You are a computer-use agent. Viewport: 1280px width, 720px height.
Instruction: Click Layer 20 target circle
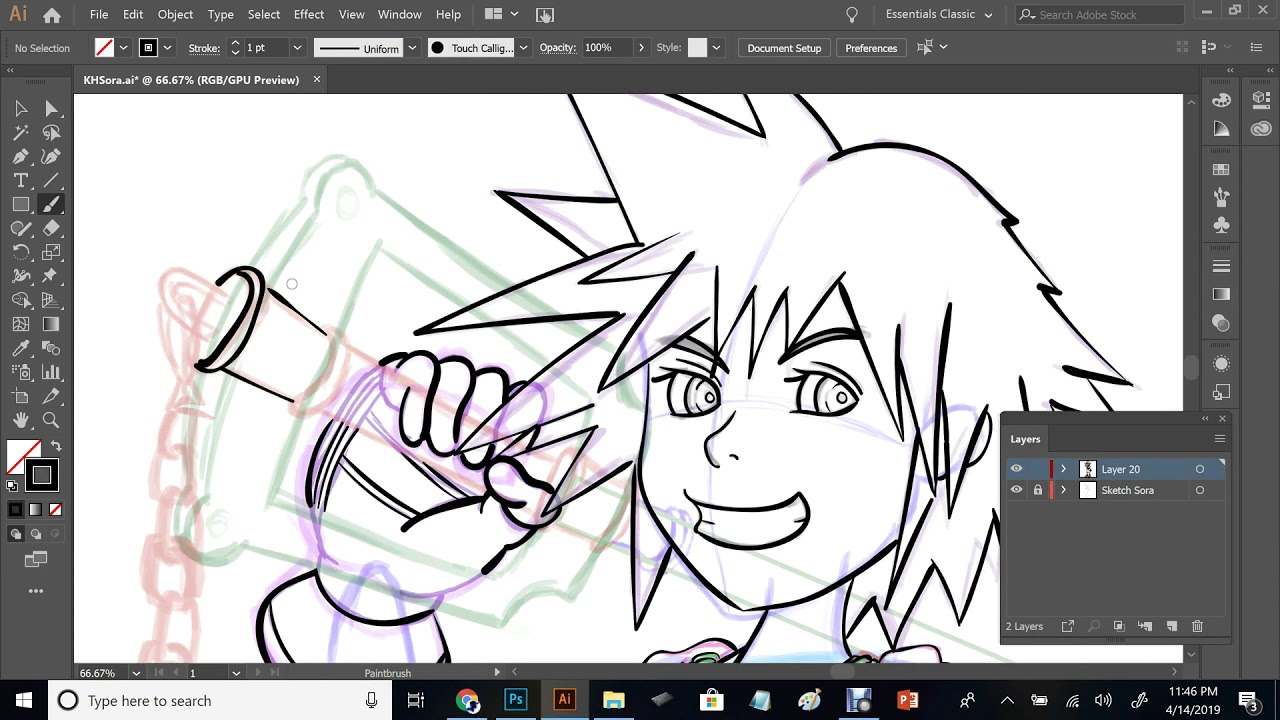(1200, 469)
